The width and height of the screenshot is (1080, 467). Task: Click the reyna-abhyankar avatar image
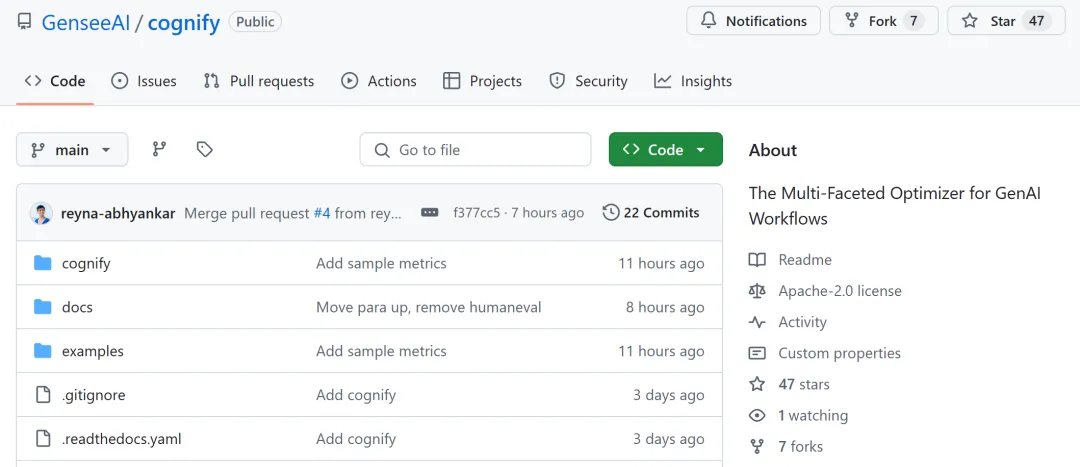(41, 213)
